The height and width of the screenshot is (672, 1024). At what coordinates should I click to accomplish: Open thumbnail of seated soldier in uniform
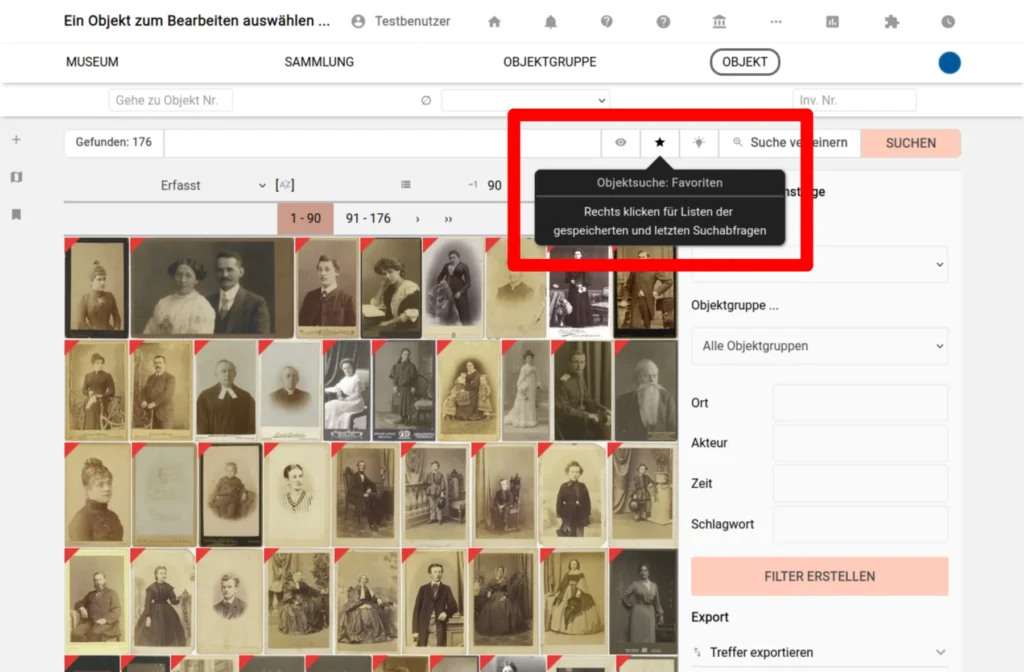tap(583, 390)
